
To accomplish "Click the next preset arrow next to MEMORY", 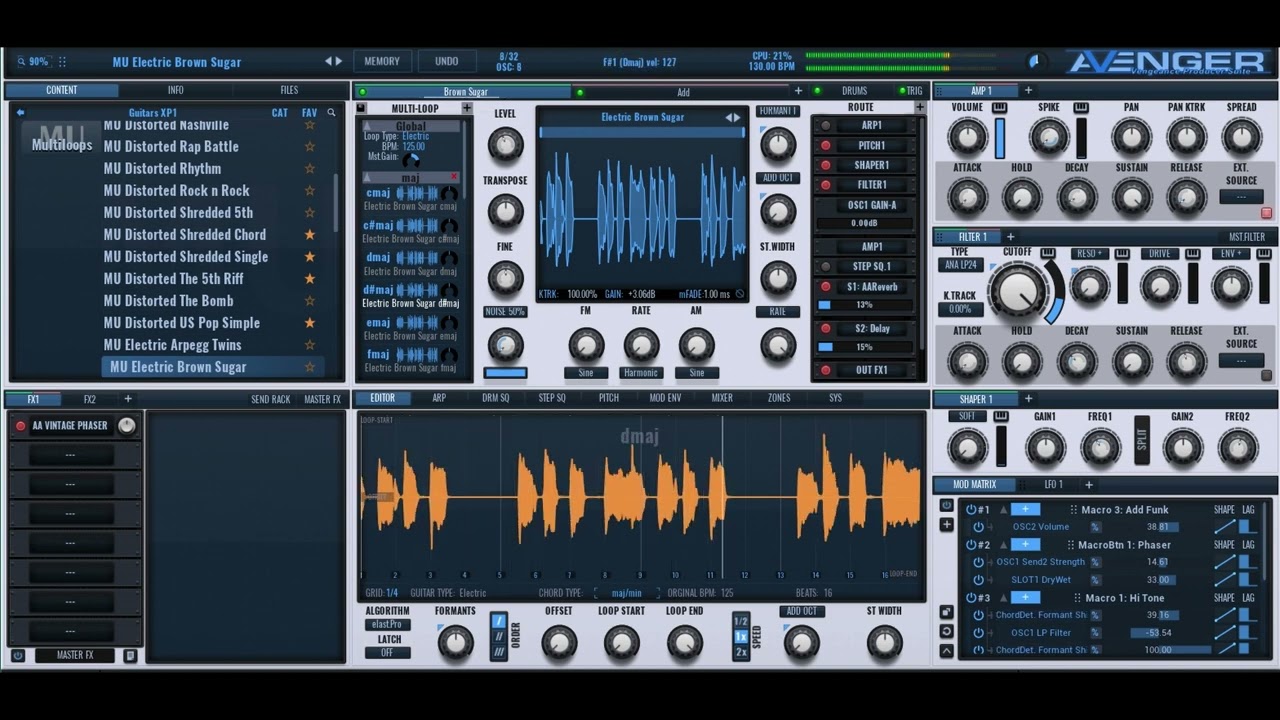I will [x=339, y=61].
